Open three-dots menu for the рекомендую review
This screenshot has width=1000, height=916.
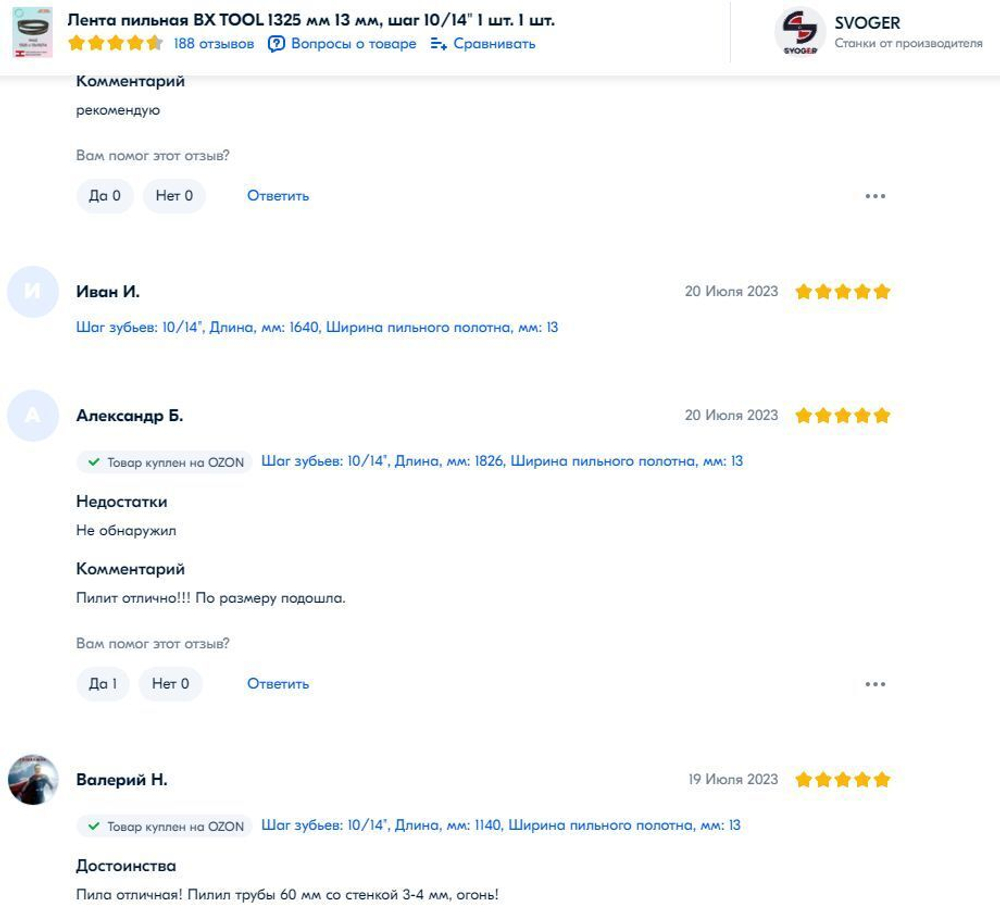pos(875,196)
